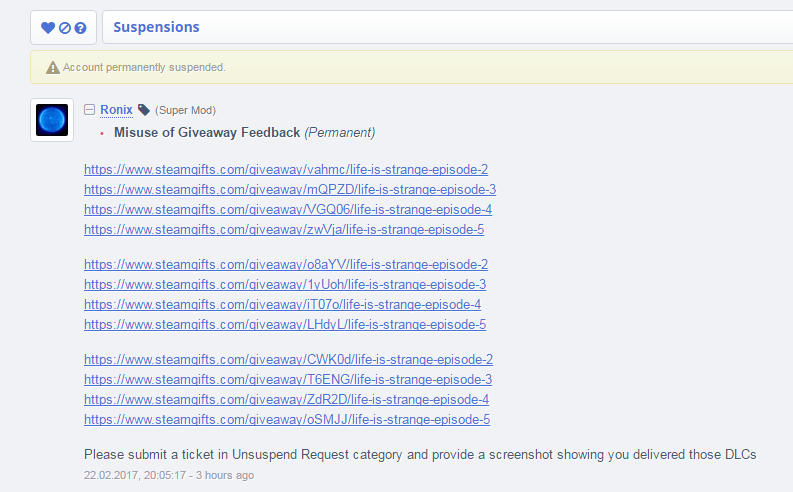The image size is (793, 492).
Task: Open the mQPZD life-is-strange-episode-3 link
Action: pos(290,190)
